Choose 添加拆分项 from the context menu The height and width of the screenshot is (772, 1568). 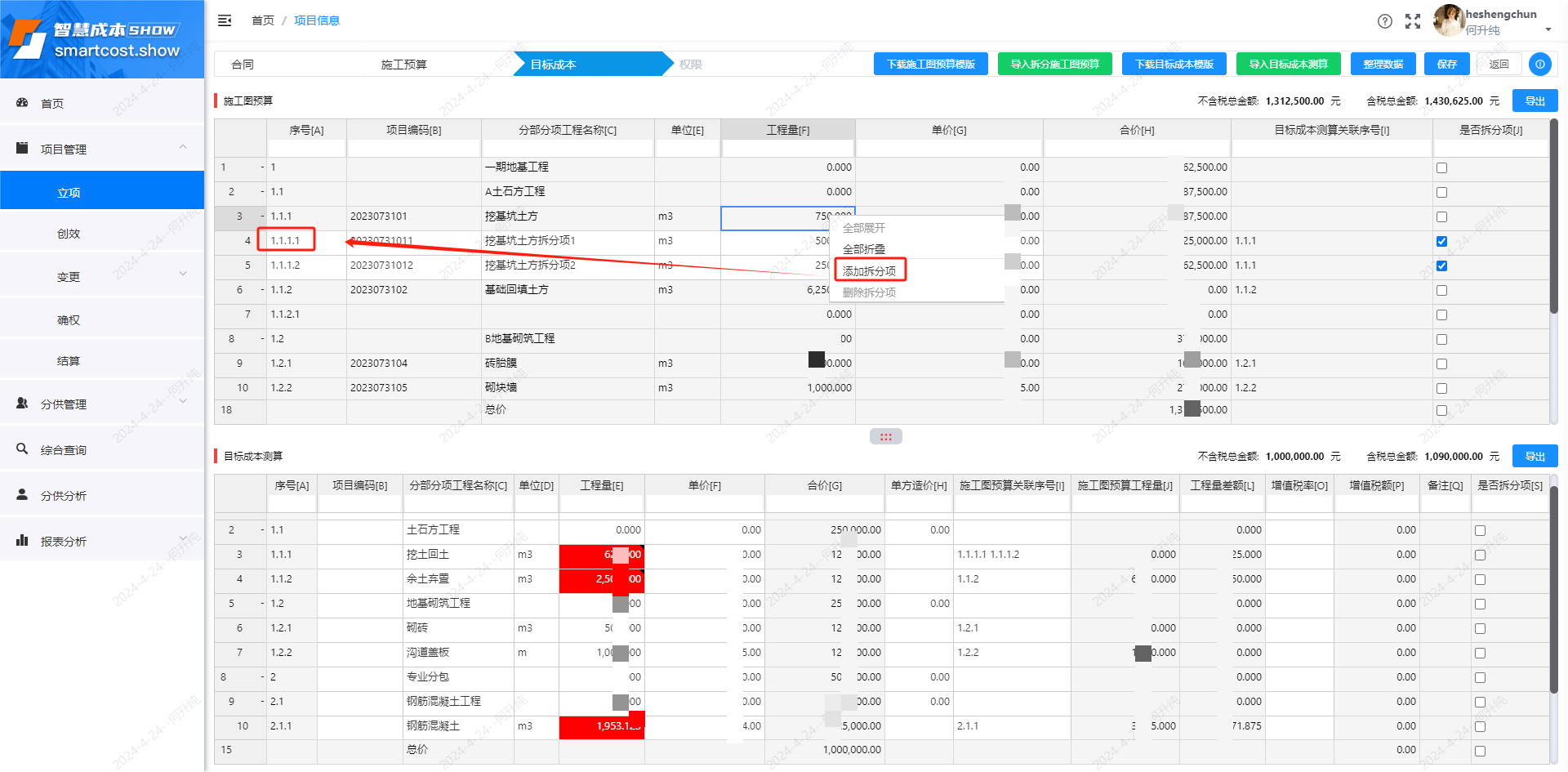[870, 270]
